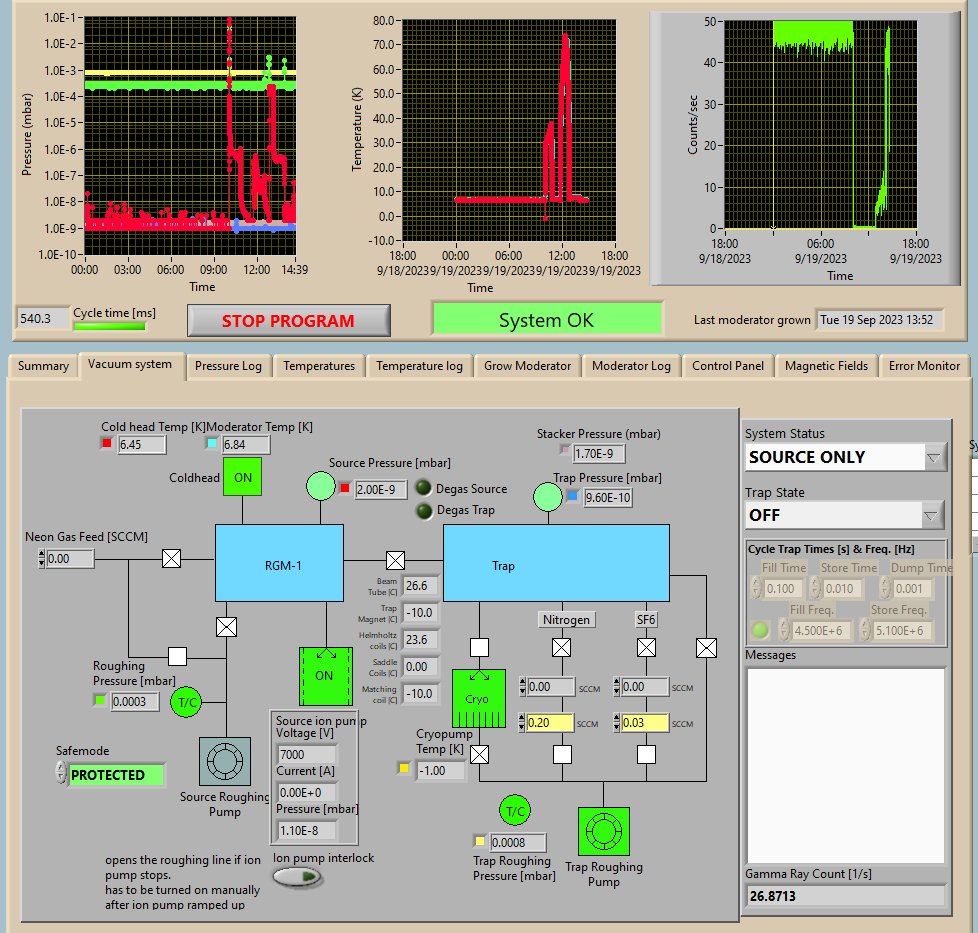Switch to the Pressure Log tab
The height and width of the screenshot is (933, 978).
coord(228,366)
